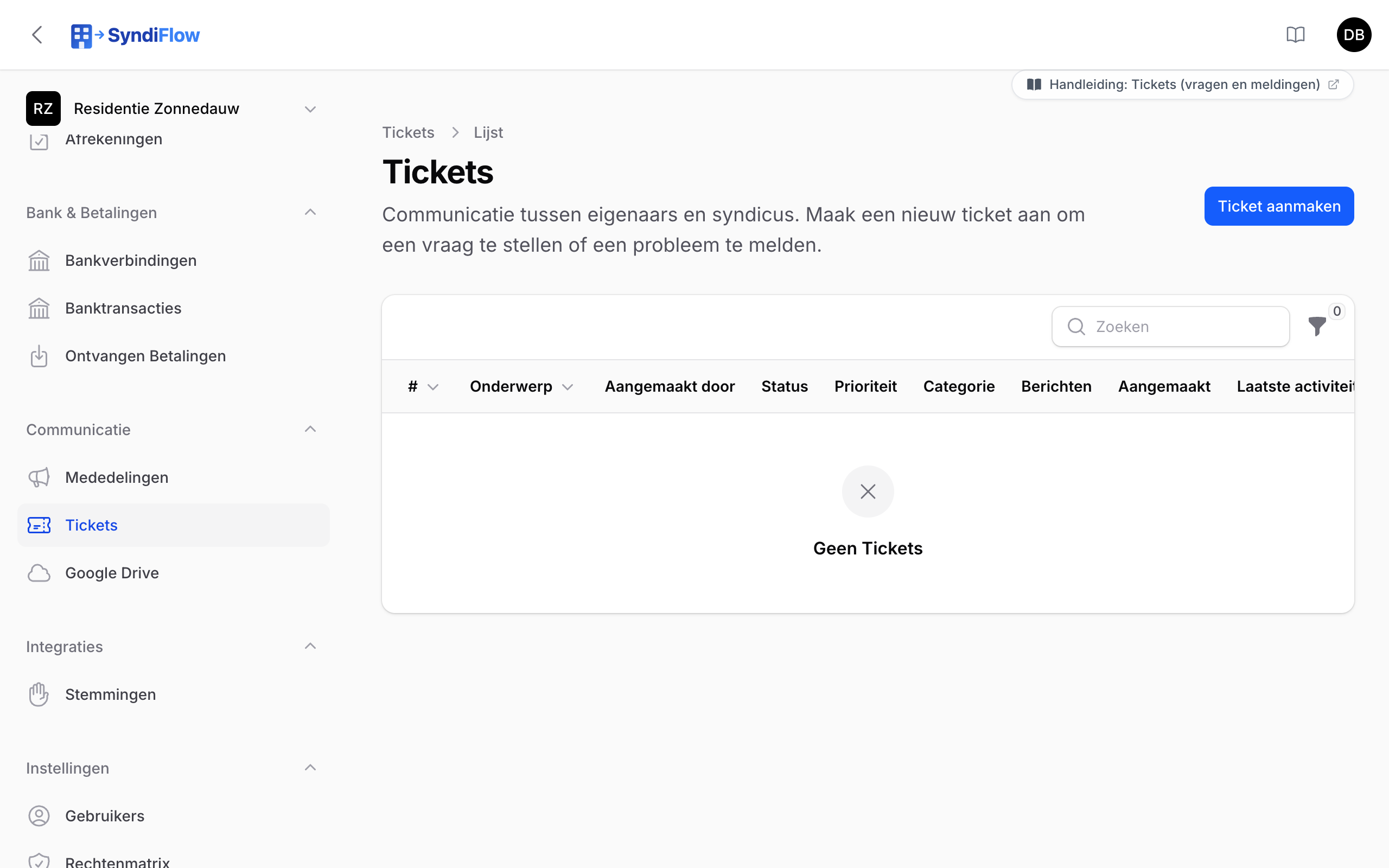
Task: Open the documentation book icon
Action: [1296, 35]
